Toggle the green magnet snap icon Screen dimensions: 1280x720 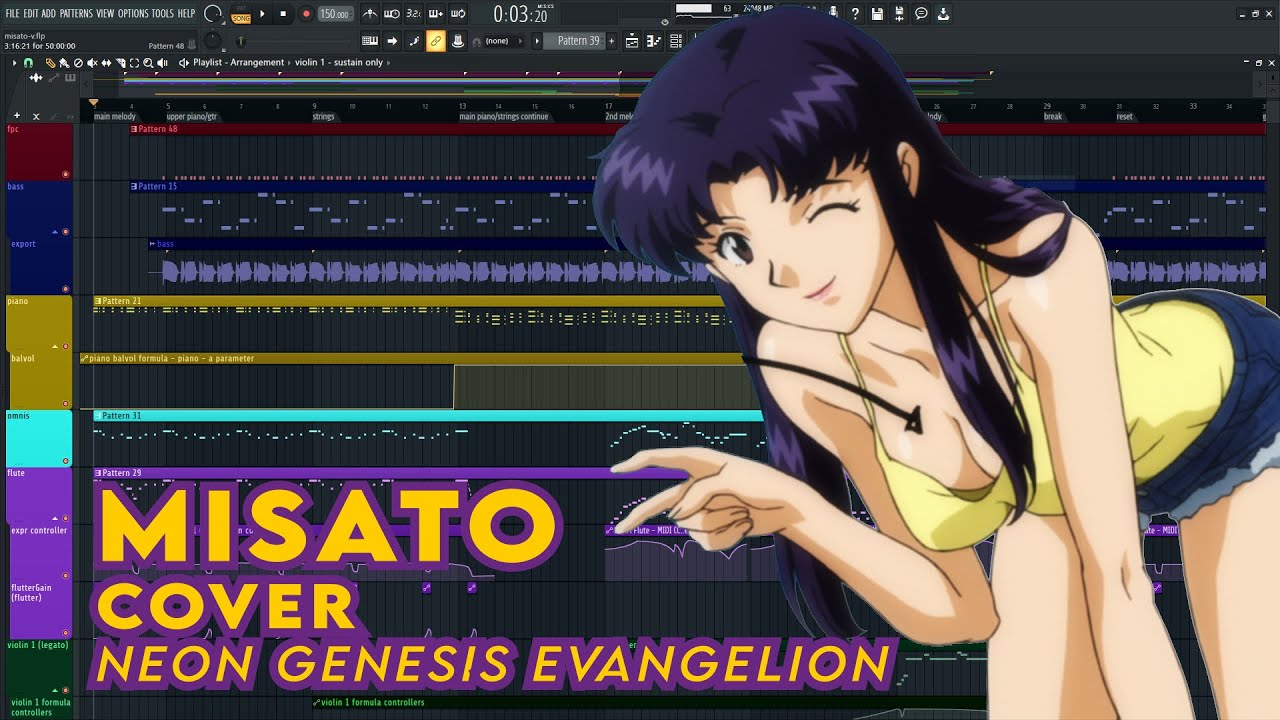[x=28, y=62]
